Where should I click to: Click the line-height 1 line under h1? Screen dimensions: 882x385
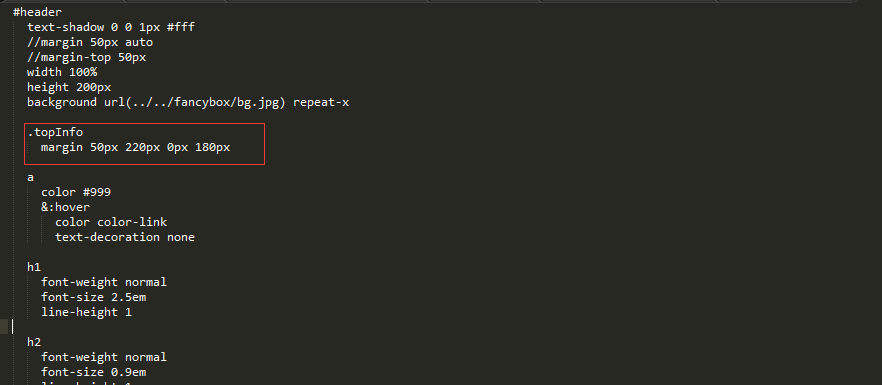[x=86, y=312]
